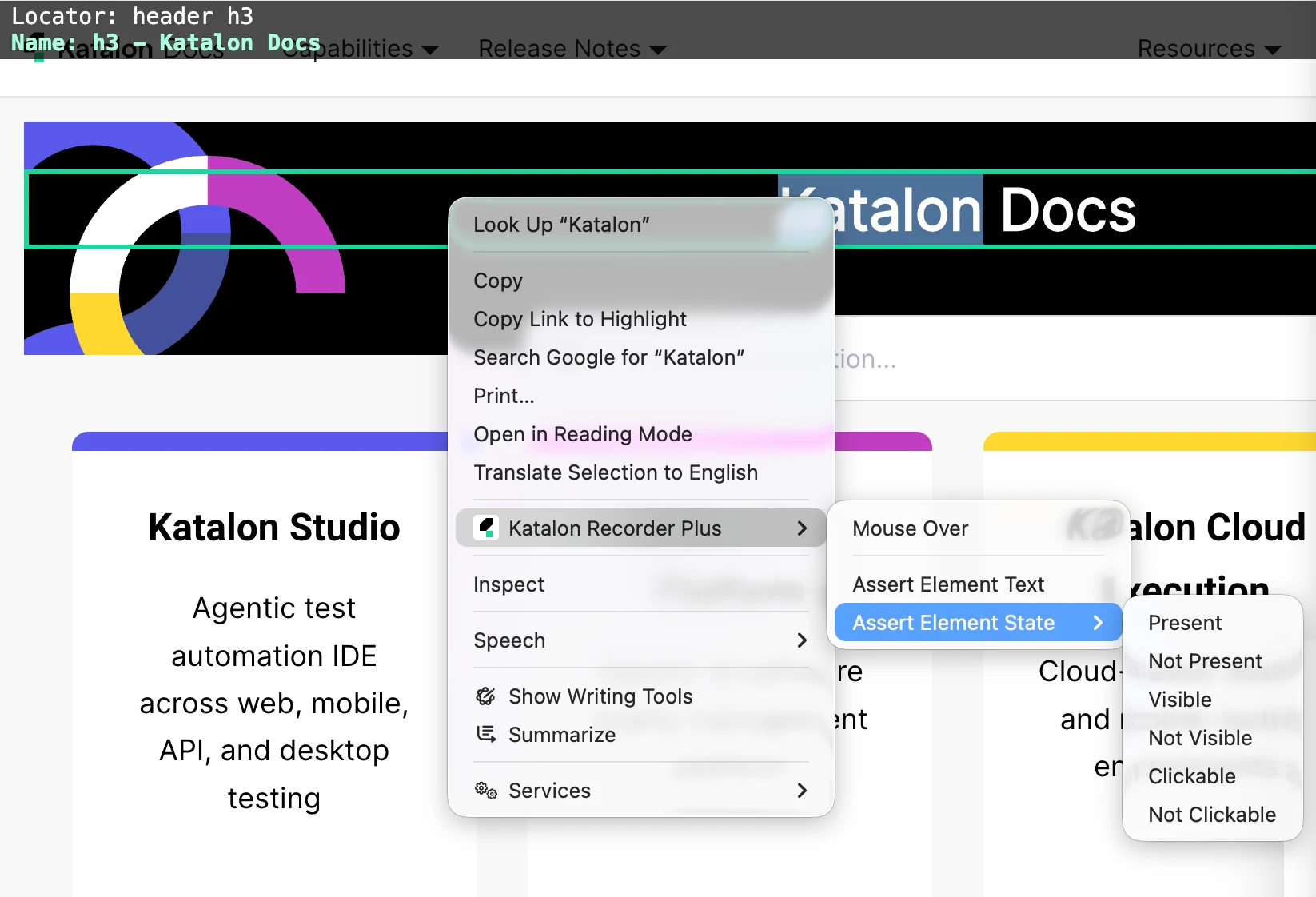Select the Not Present state option
1316x897 pixels.
[x=1213, y=661]
